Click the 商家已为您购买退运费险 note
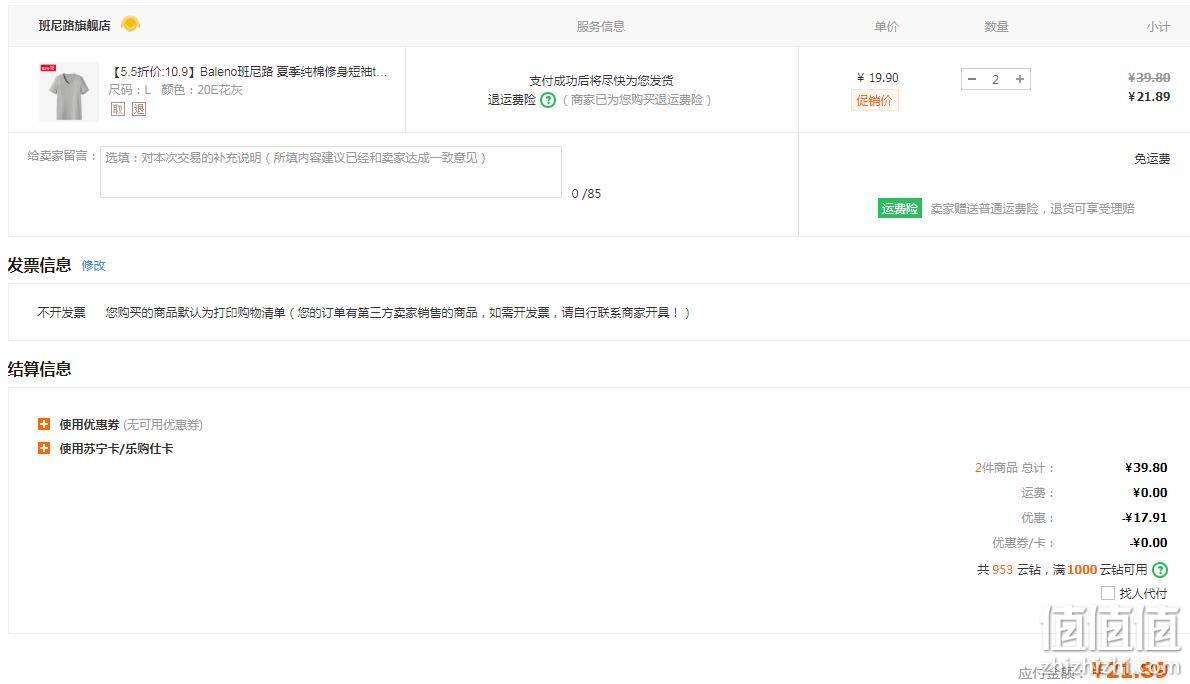This screenshot has width=1190, height=684. tap(636, 100)
